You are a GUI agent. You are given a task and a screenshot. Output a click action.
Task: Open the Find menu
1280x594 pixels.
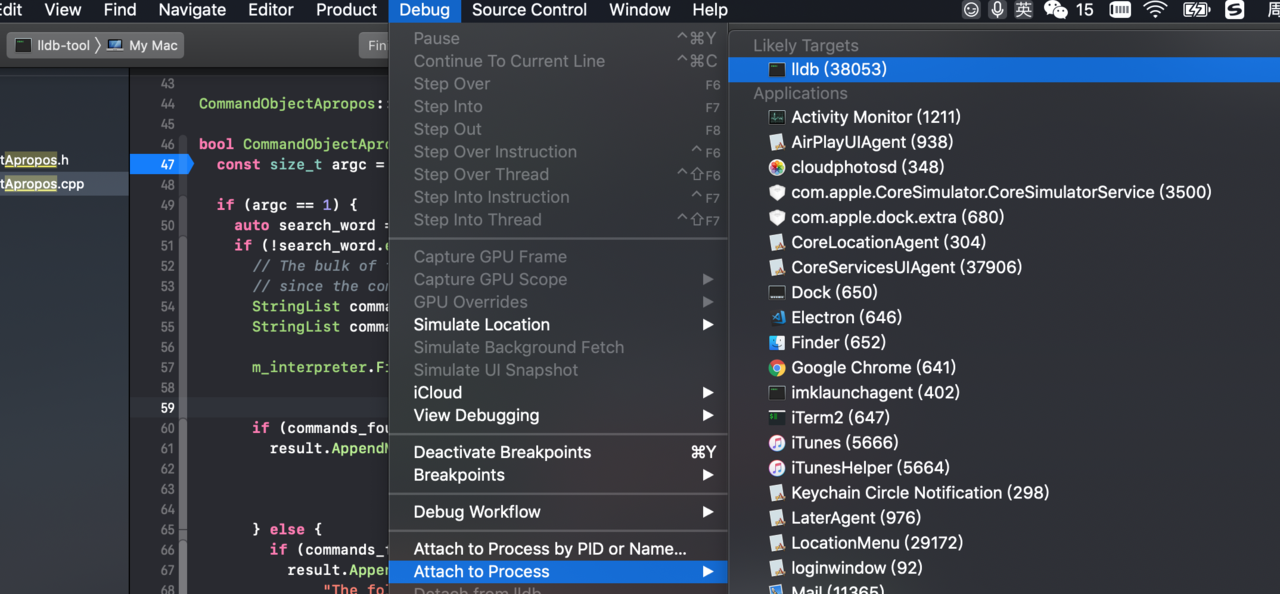[120, 10]
